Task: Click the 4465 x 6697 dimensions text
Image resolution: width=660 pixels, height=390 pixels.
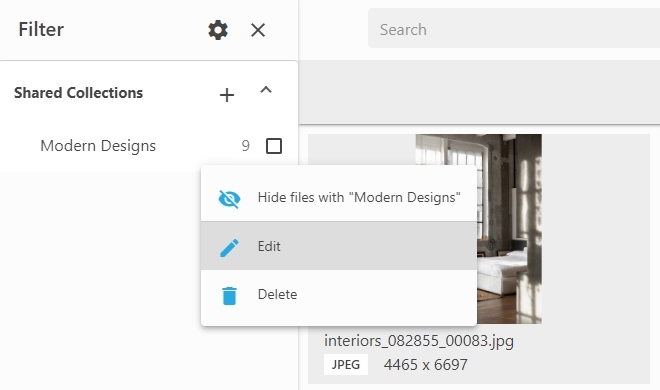Action: 426,365
